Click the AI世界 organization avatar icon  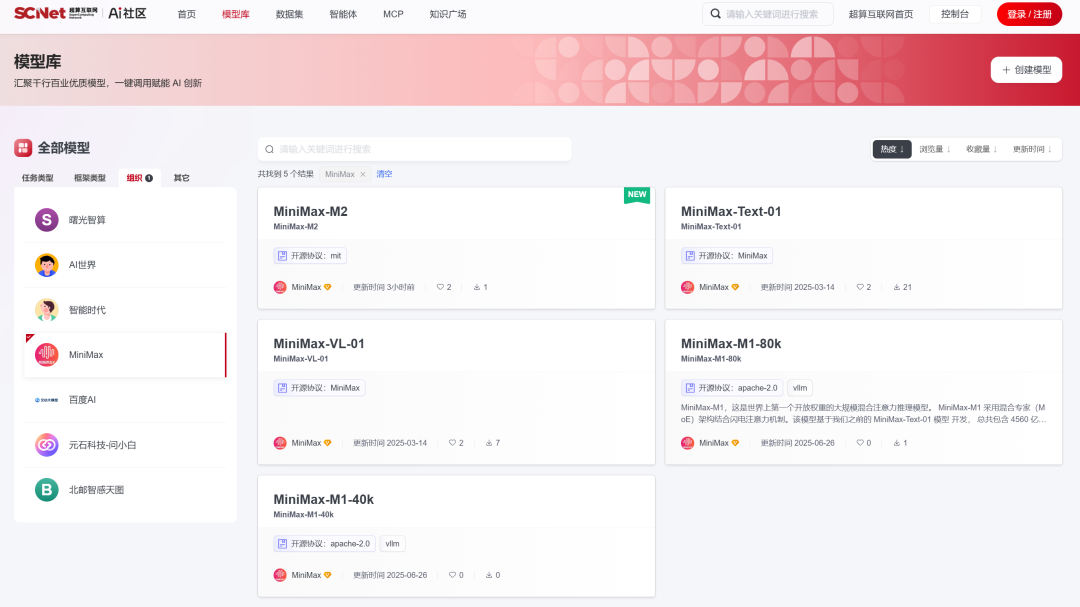click(47, 265)
